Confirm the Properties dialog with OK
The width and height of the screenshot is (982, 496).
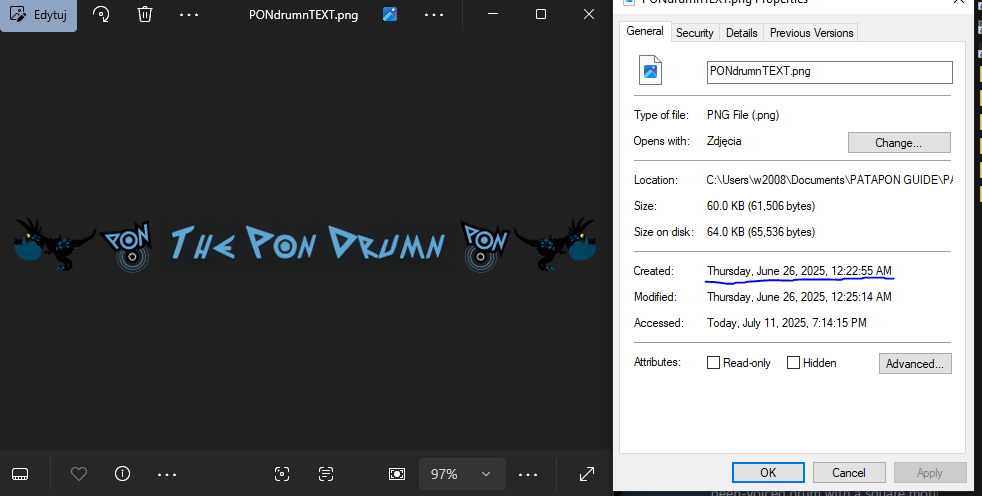(768, 473)
